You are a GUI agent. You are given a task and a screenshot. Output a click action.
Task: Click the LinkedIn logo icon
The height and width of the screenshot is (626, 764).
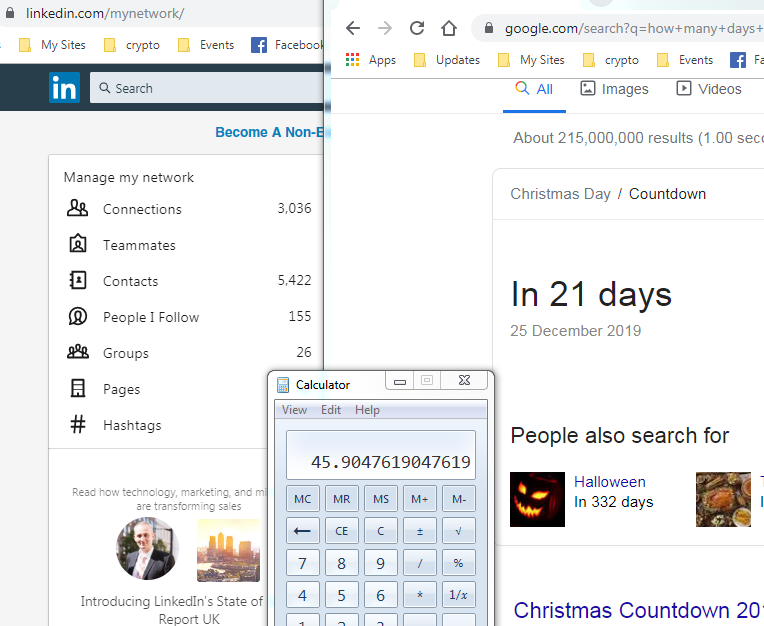[x=64, y=88]
